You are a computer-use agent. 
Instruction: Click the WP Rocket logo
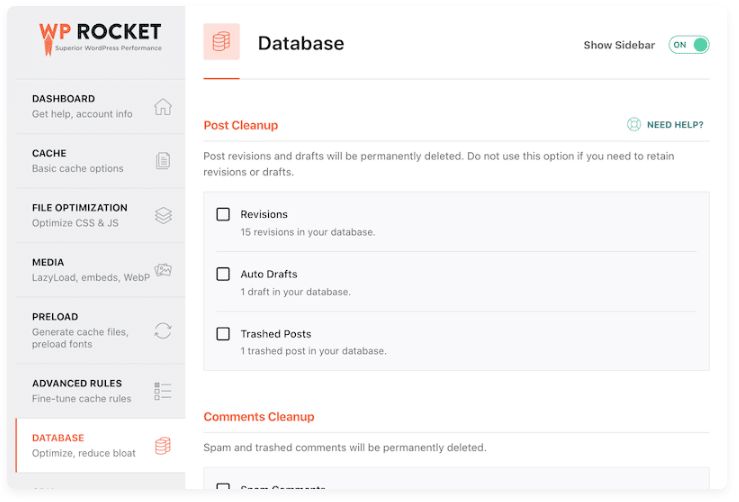(100, 39)
